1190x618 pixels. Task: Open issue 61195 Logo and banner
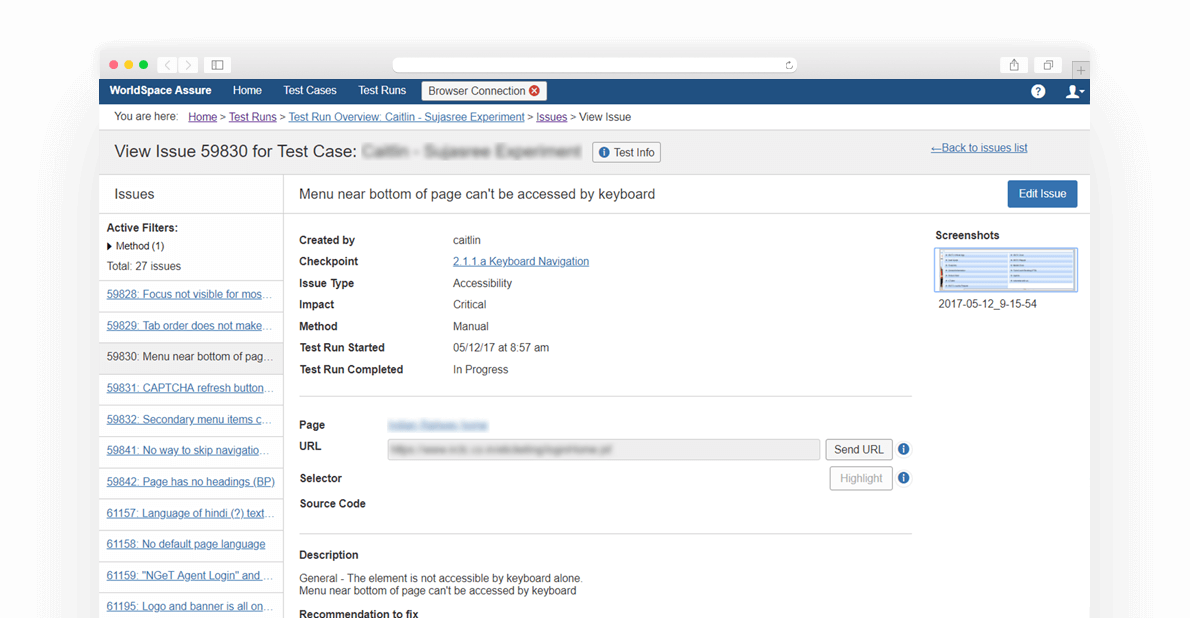tap(190, 607)
